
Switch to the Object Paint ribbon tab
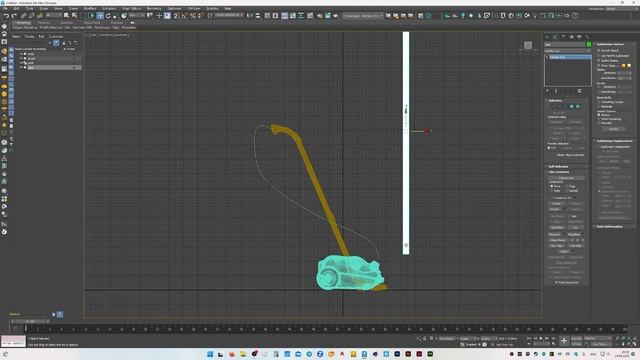tap(92, 23)
